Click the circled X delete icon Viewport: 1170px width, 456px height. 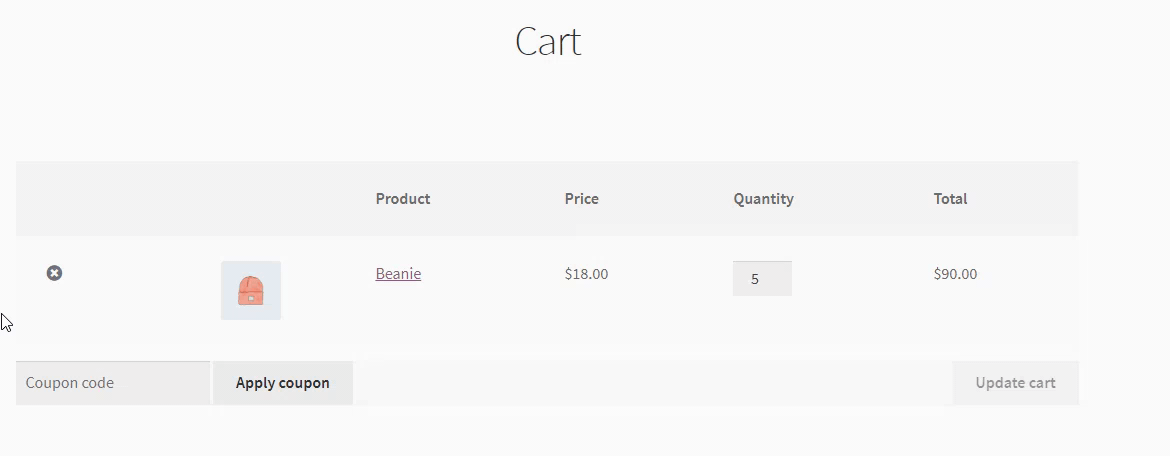tap(54, 273)
